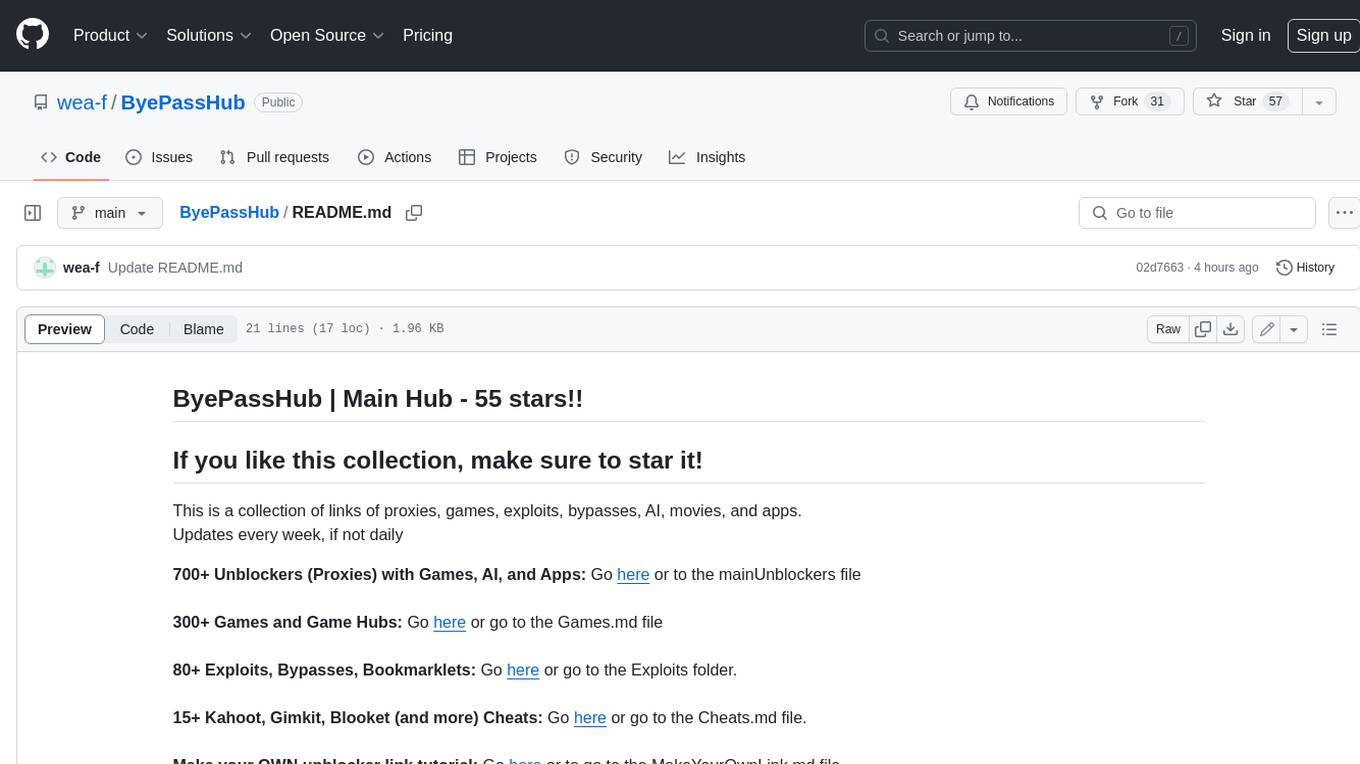Open commit 02d7663
This screenshot has width=1360, height=764.
pyautogui.click(x=1159, y=268)
